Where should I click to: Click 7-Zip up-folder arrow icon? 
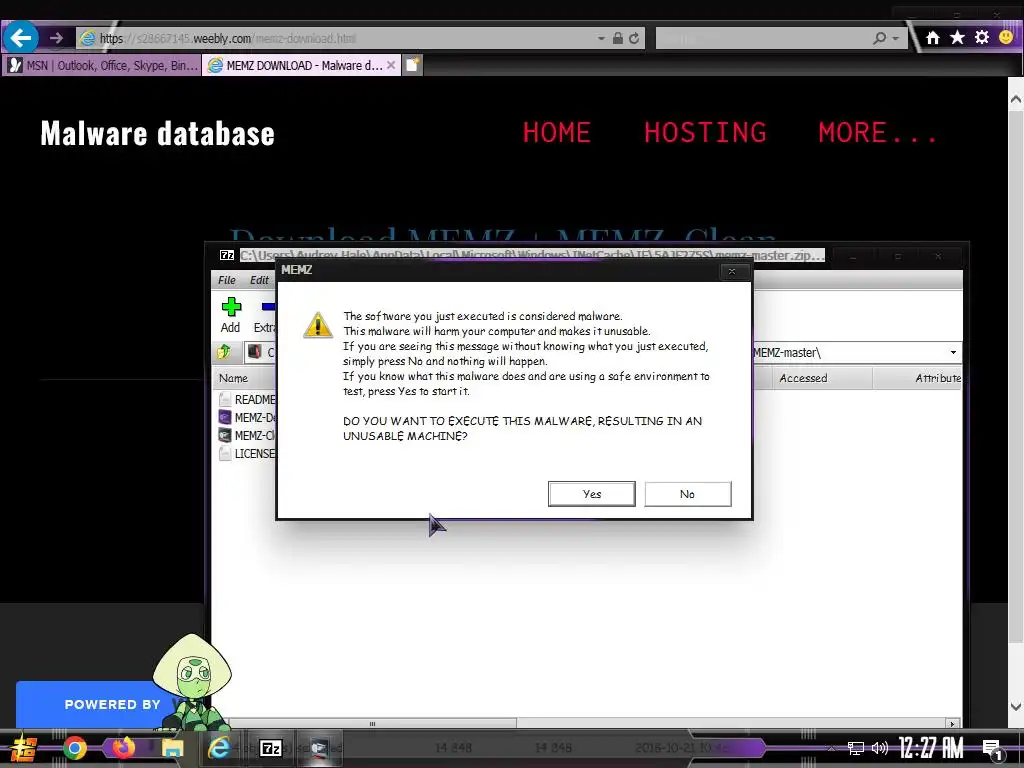tap(224, 352)
